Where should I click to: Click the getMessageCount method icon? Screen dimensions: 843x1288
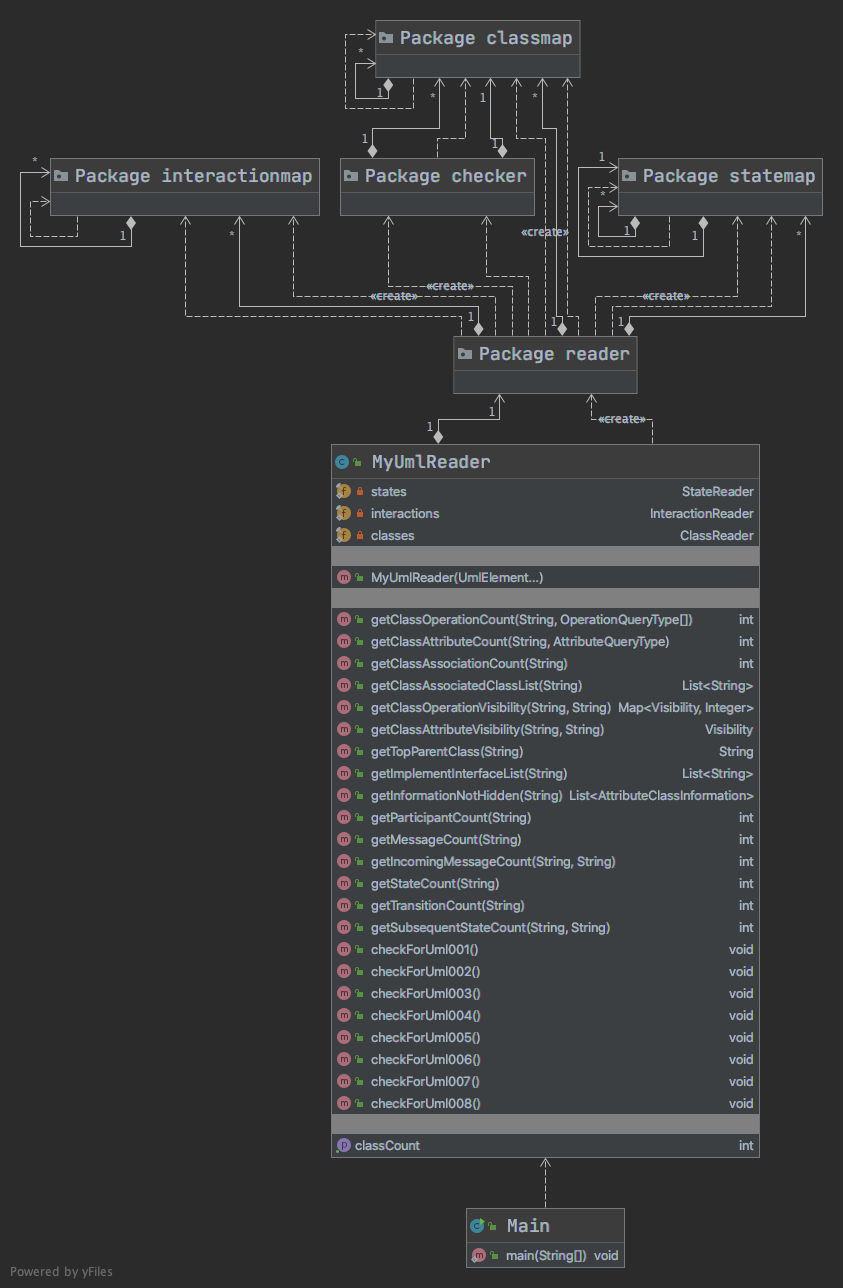click(344, 839)
